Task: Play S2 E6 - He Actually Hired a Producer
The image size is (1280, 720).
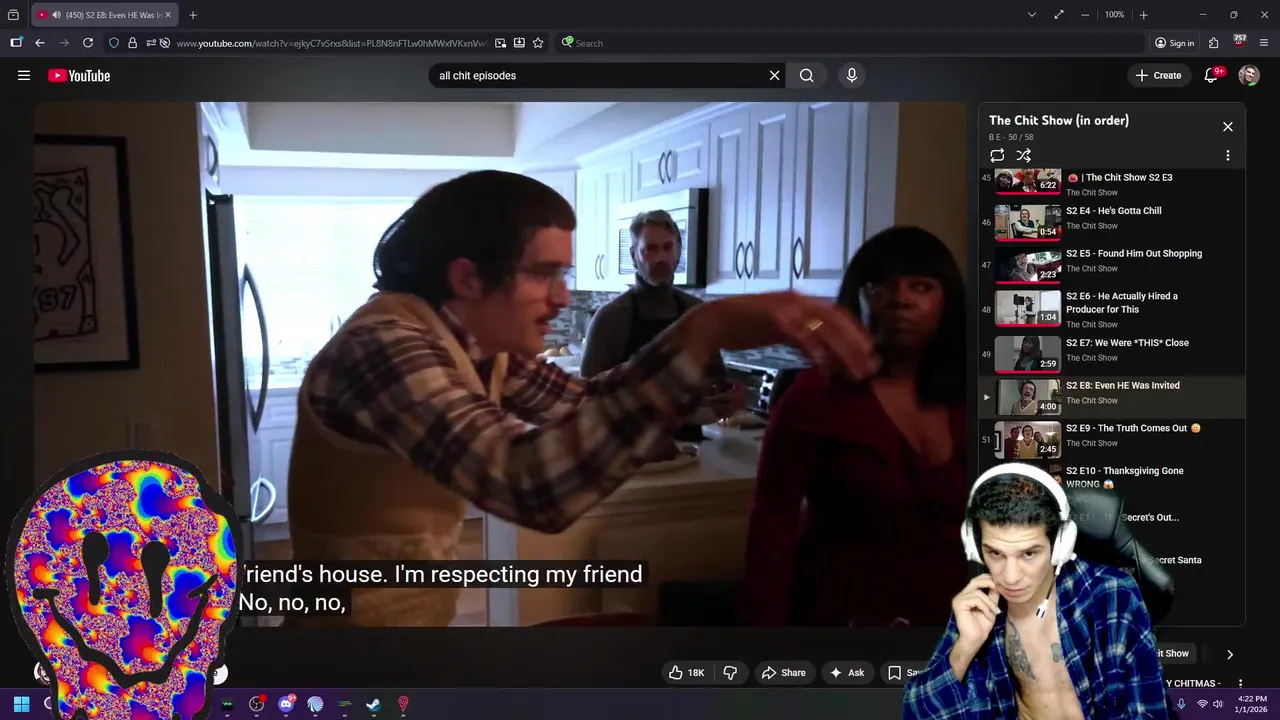Action: (x=1110, y=308)
